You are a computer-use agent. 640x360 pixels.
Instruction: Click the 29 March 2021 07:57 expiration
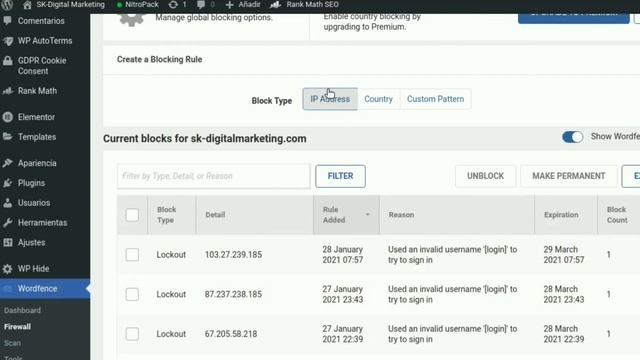(x=564, y=255)
